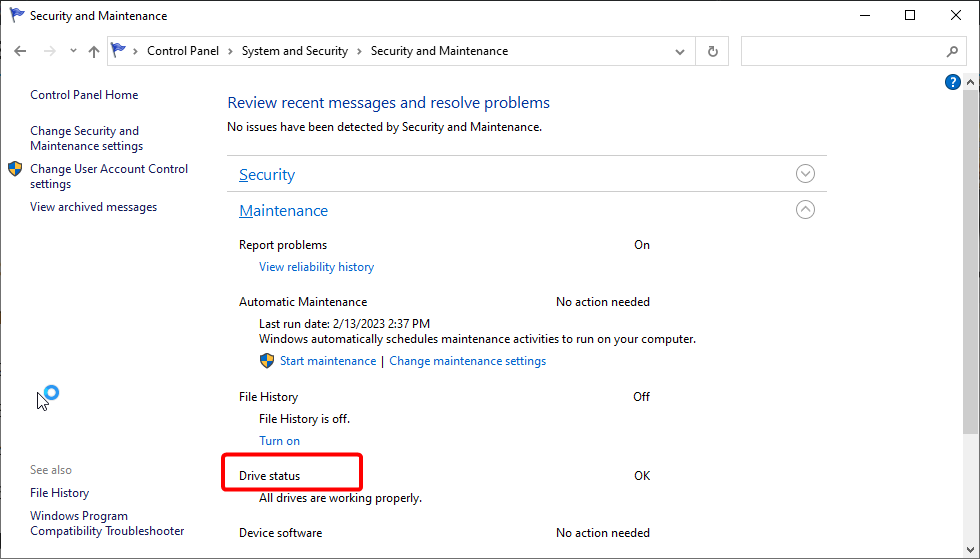Select Control Panel in the breadcrumb
This screenshot has height=559, width=980.
(183, 51)
